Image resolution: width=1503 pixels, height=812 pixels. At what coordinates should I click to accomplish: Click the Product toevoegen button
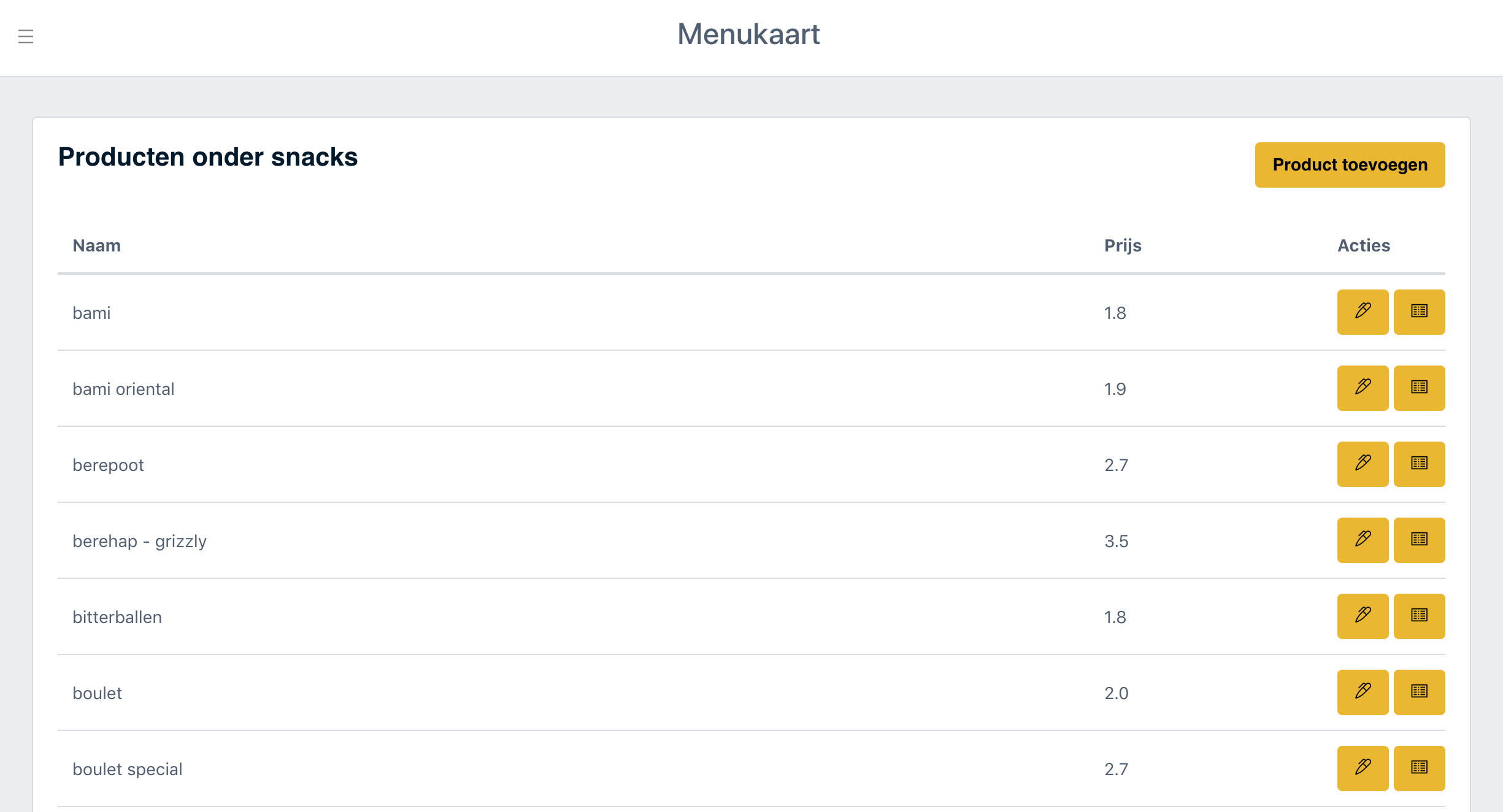pos(1349,164)
